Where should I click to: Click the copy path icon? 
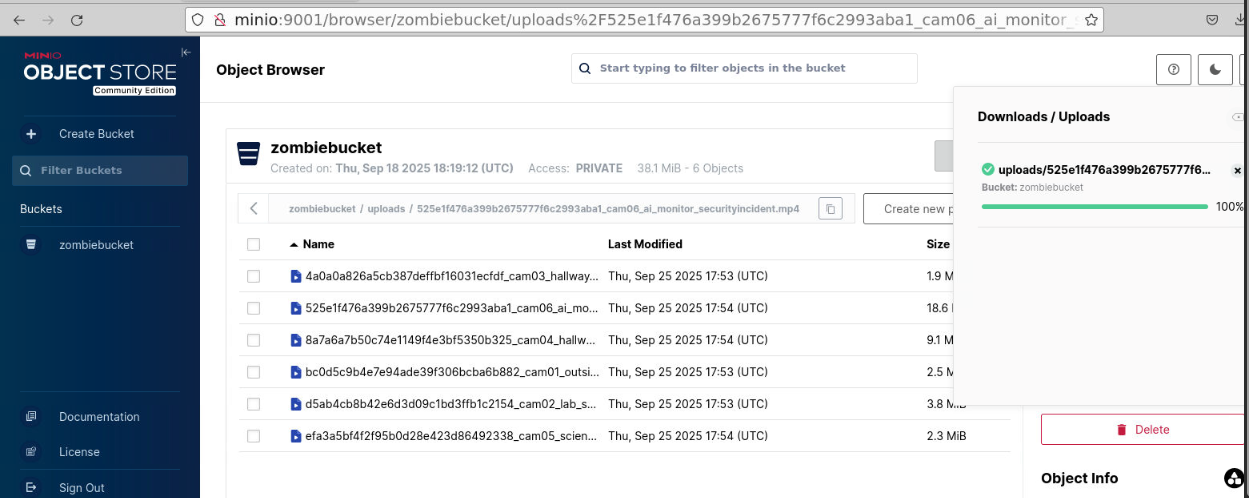pos(830,209)
